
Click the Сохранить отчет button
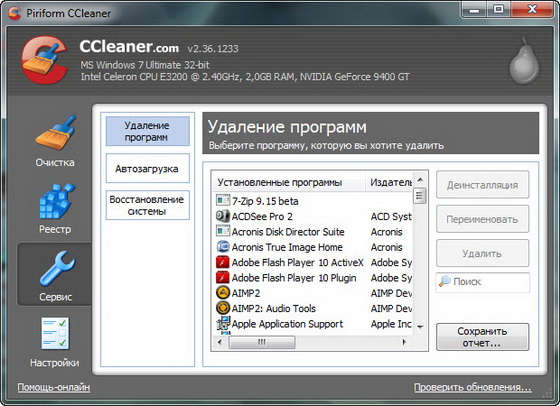coord(482,337)
